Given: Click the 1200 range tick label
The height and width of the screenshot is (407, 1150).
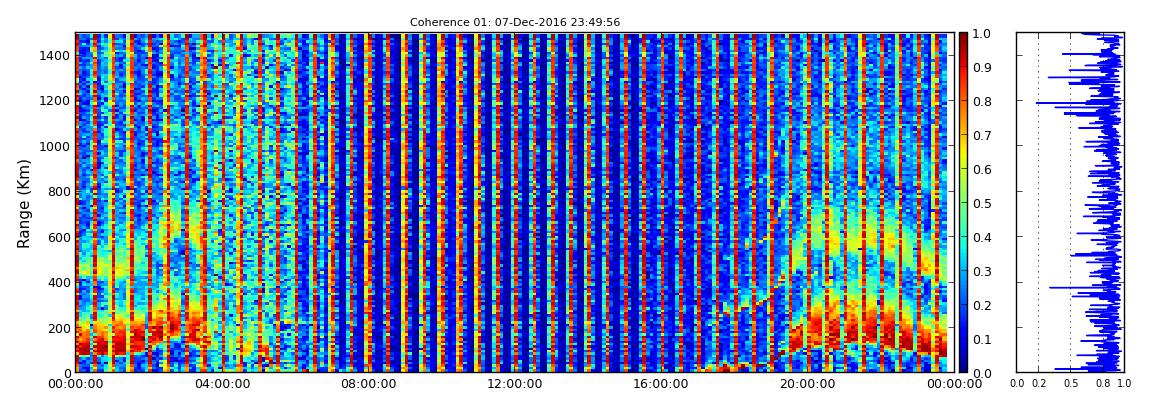Looking at the screenshot, I should (55, 101).
